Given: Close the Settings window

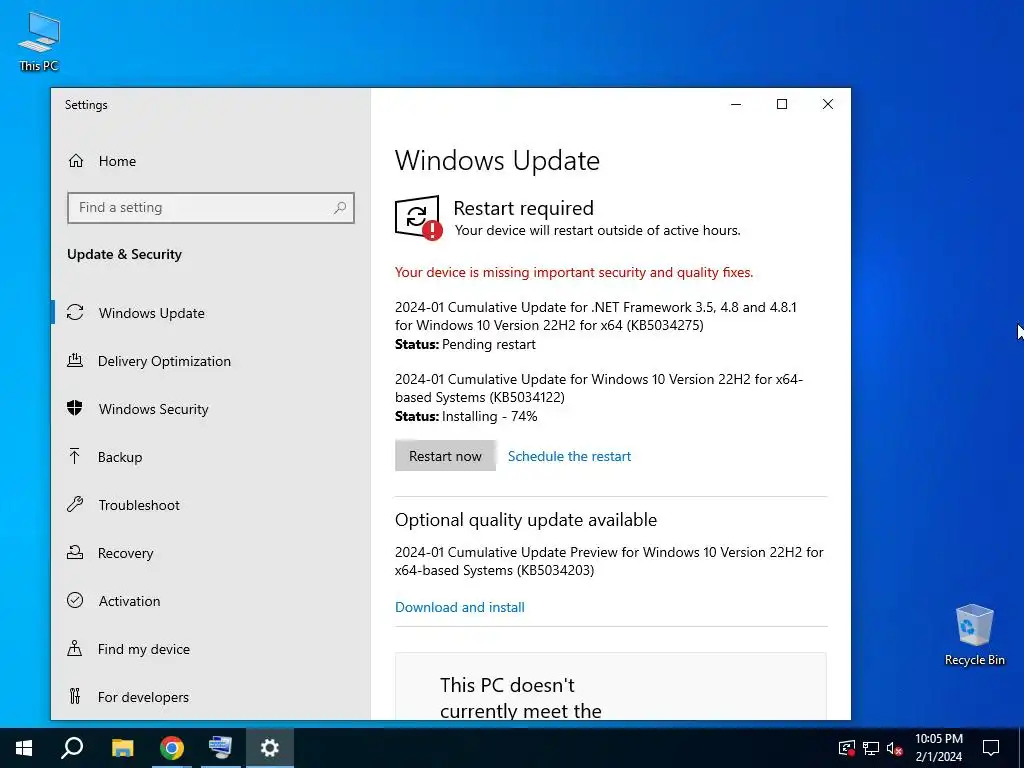Looking at the screenshot, I should 827,104.
